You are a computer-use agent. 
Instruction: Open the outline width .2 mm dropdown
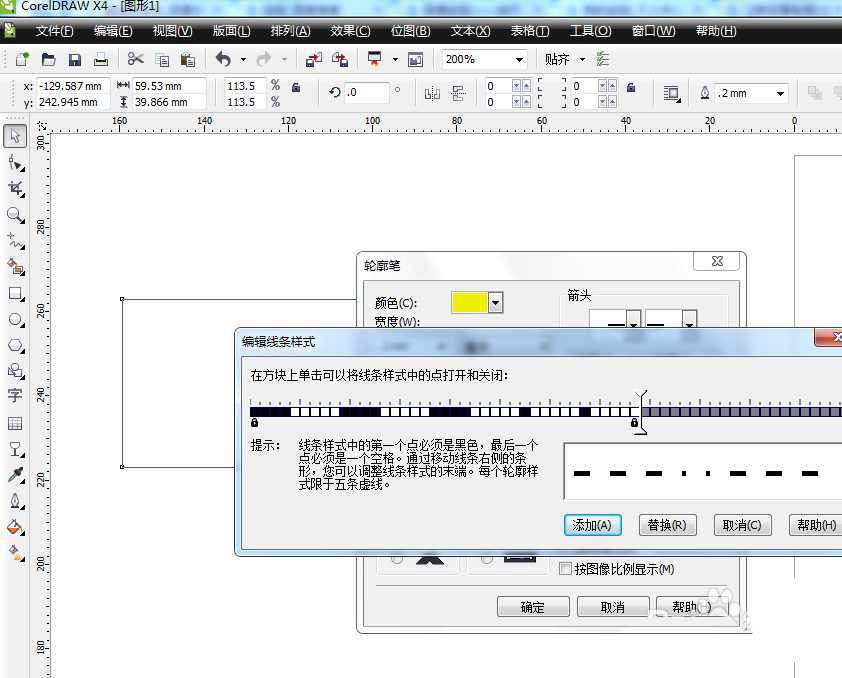coord(780,93)
